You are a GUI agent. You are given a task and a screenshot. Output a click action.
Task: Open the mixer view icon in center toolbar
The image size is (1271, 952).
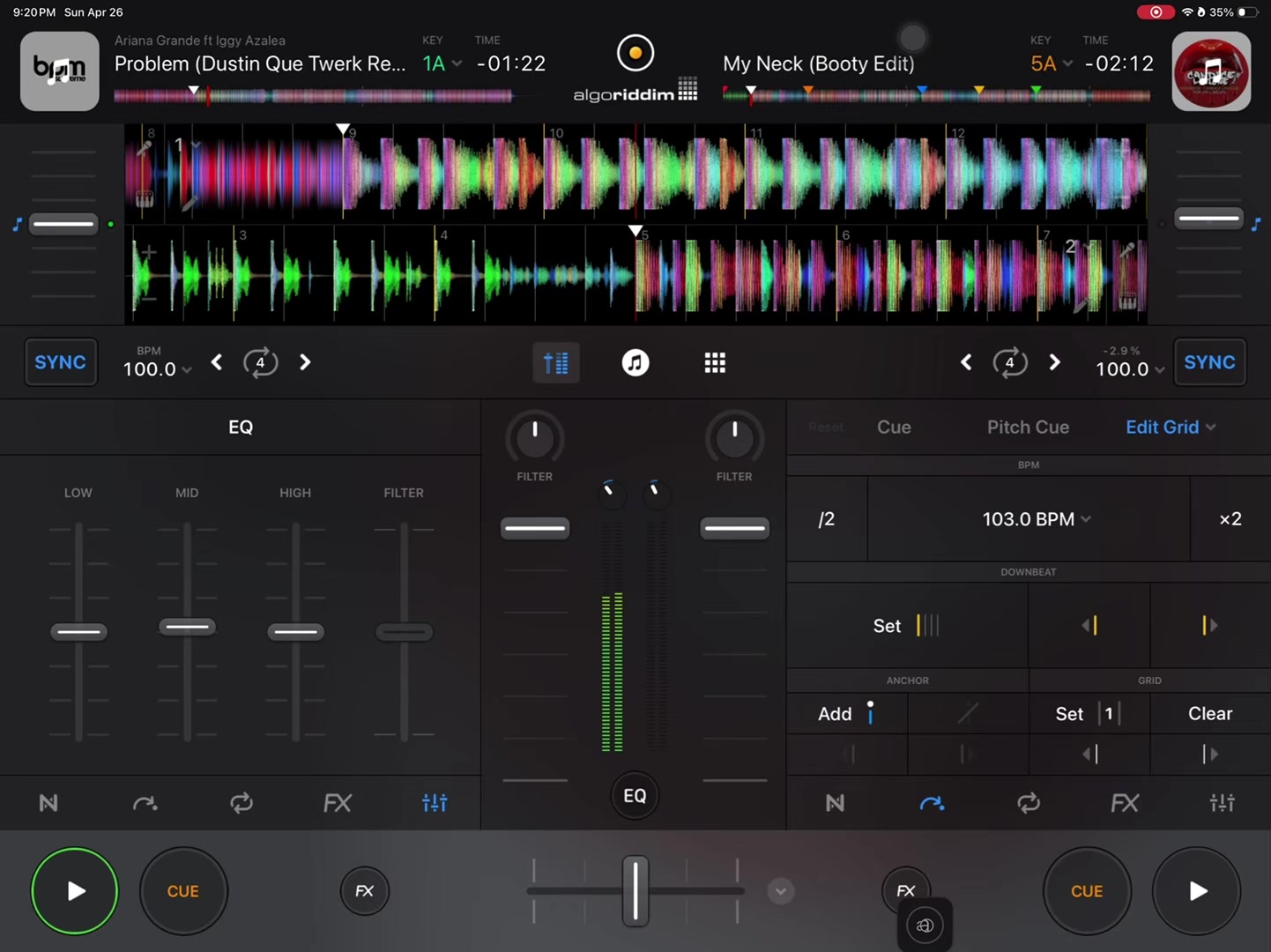point(556,362)
